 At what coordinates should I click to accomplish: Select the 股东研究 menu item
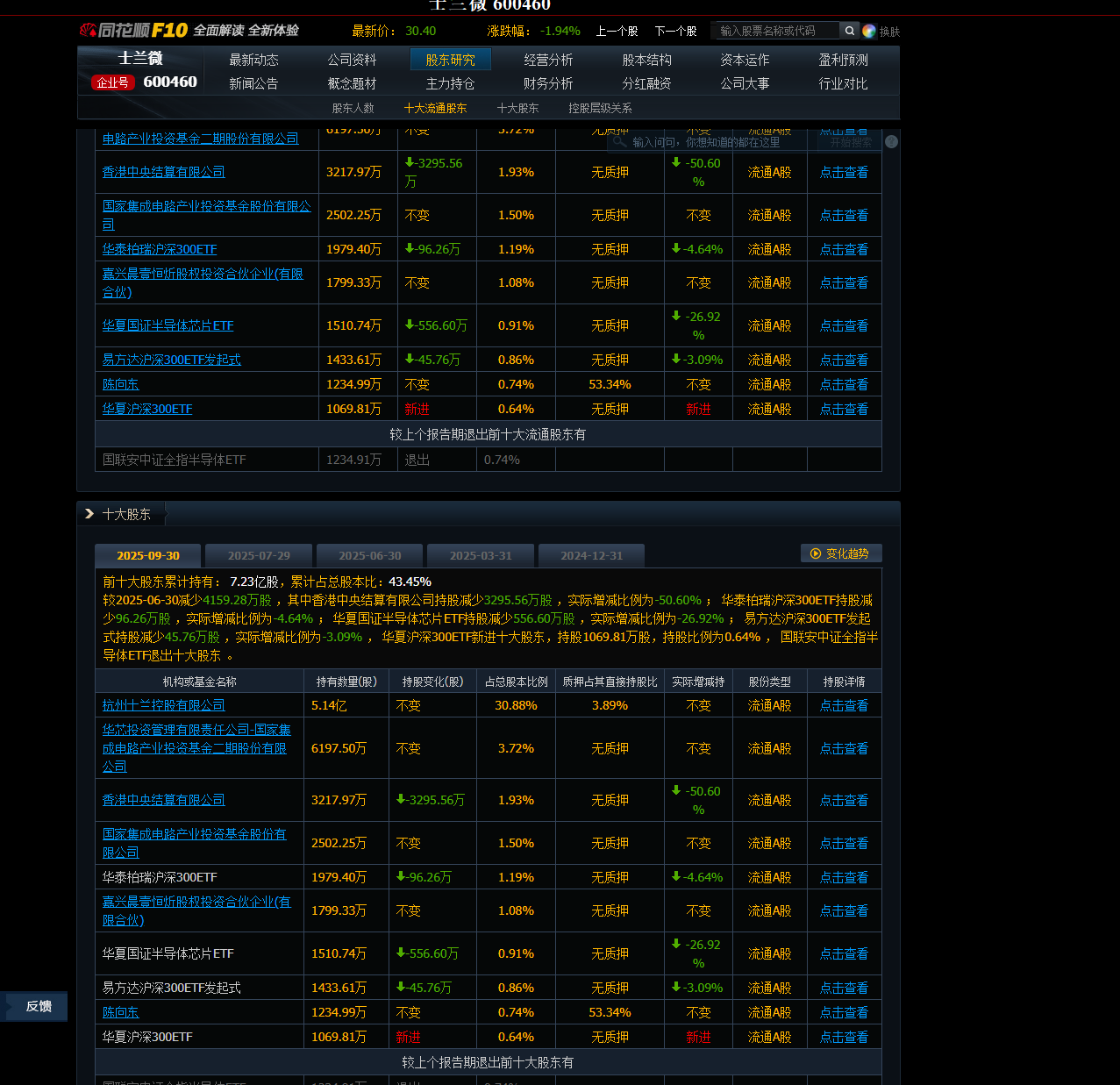pos(450,60)
